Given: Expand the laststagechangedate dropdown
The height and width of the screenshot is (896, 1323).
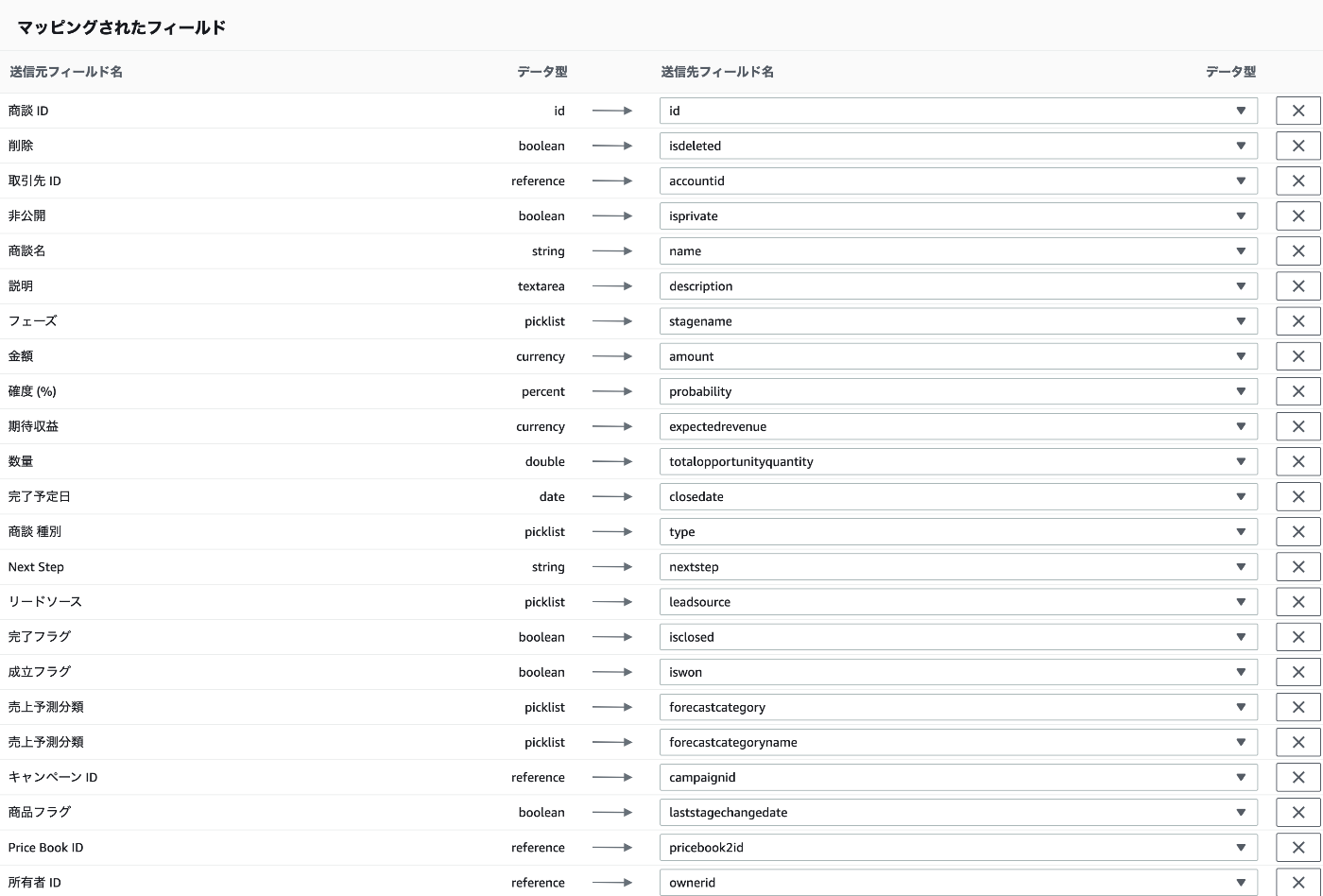Looking at the screenshot, I should pos(958,812).
